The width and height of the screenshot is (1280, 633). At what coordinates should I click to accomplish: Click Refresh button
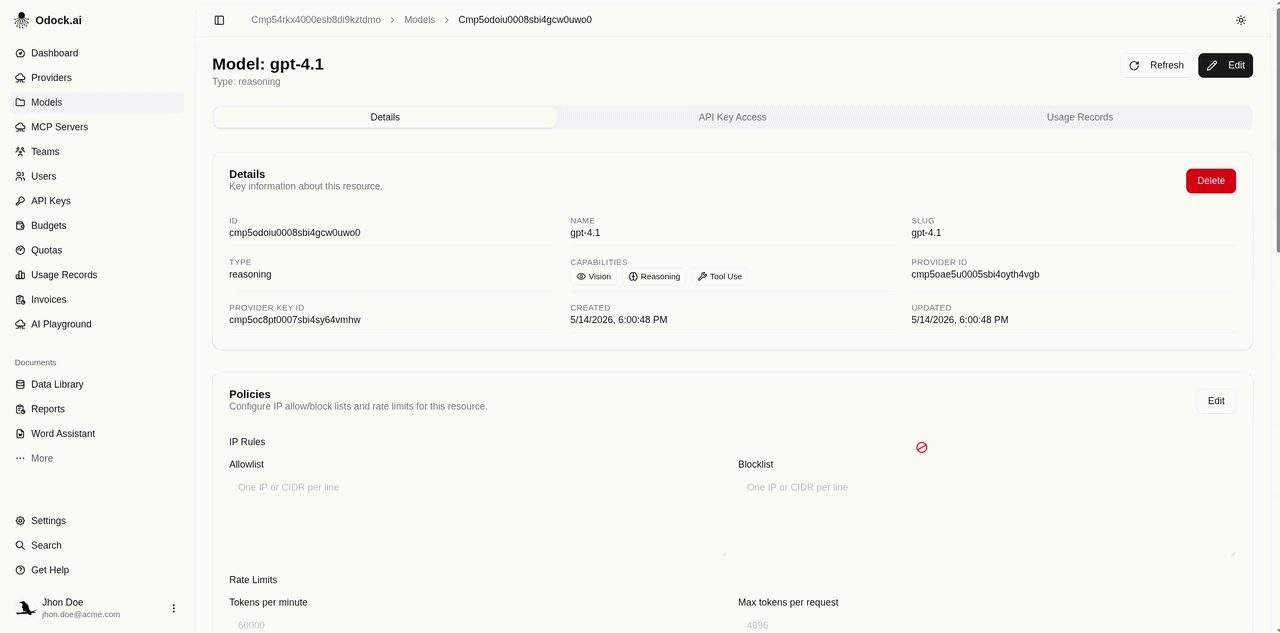coord(1156,65)
